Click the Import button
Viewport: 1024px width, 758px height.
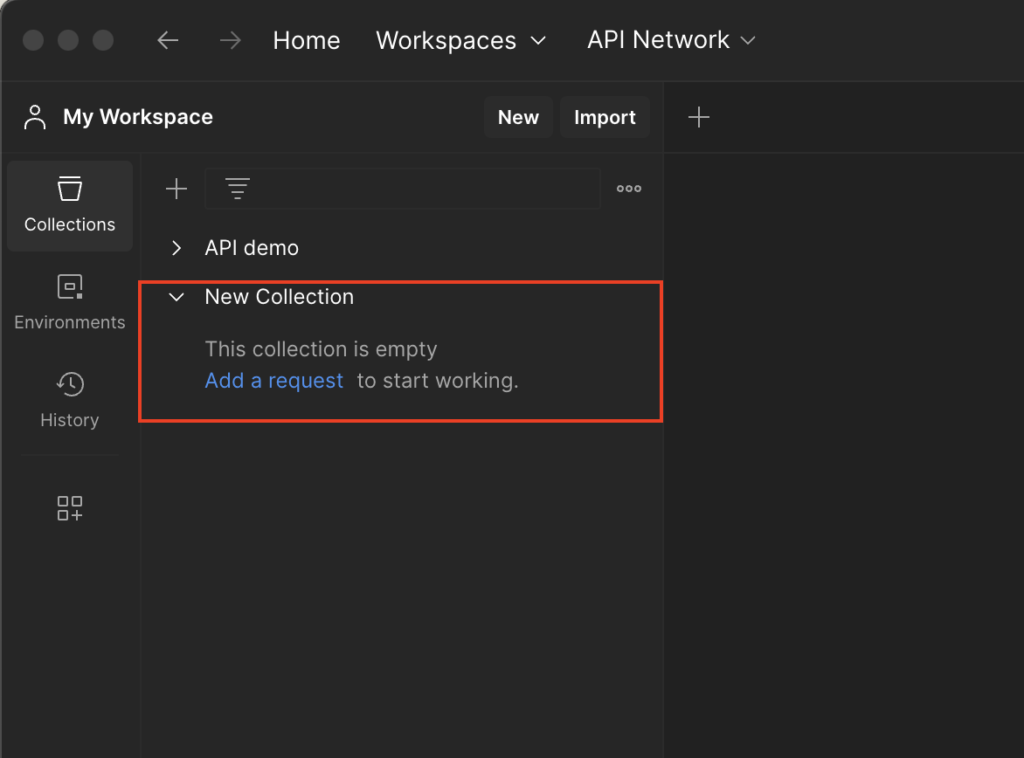click(x=605, y=118)
